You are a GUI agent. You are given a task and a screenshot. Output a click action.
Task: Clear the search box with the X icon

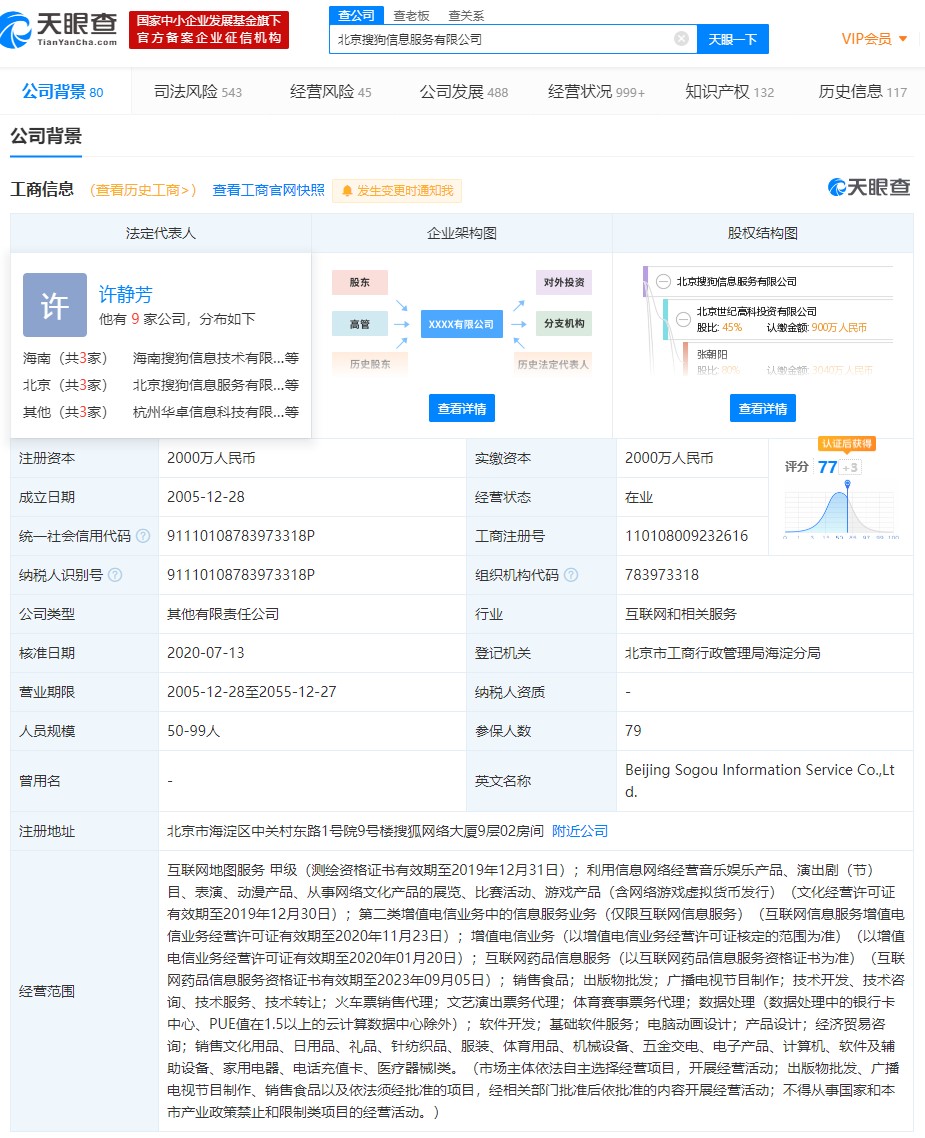(681, 38)
